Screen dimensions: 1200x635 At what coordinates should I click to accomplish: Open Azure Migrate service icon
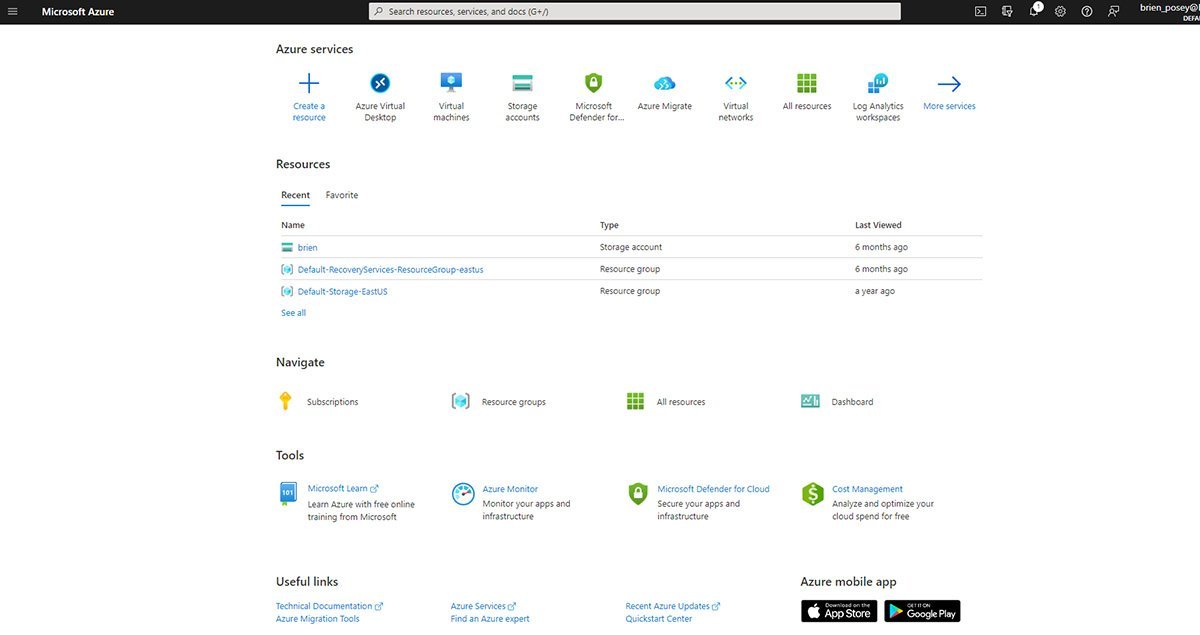click(x=664, y=84)
